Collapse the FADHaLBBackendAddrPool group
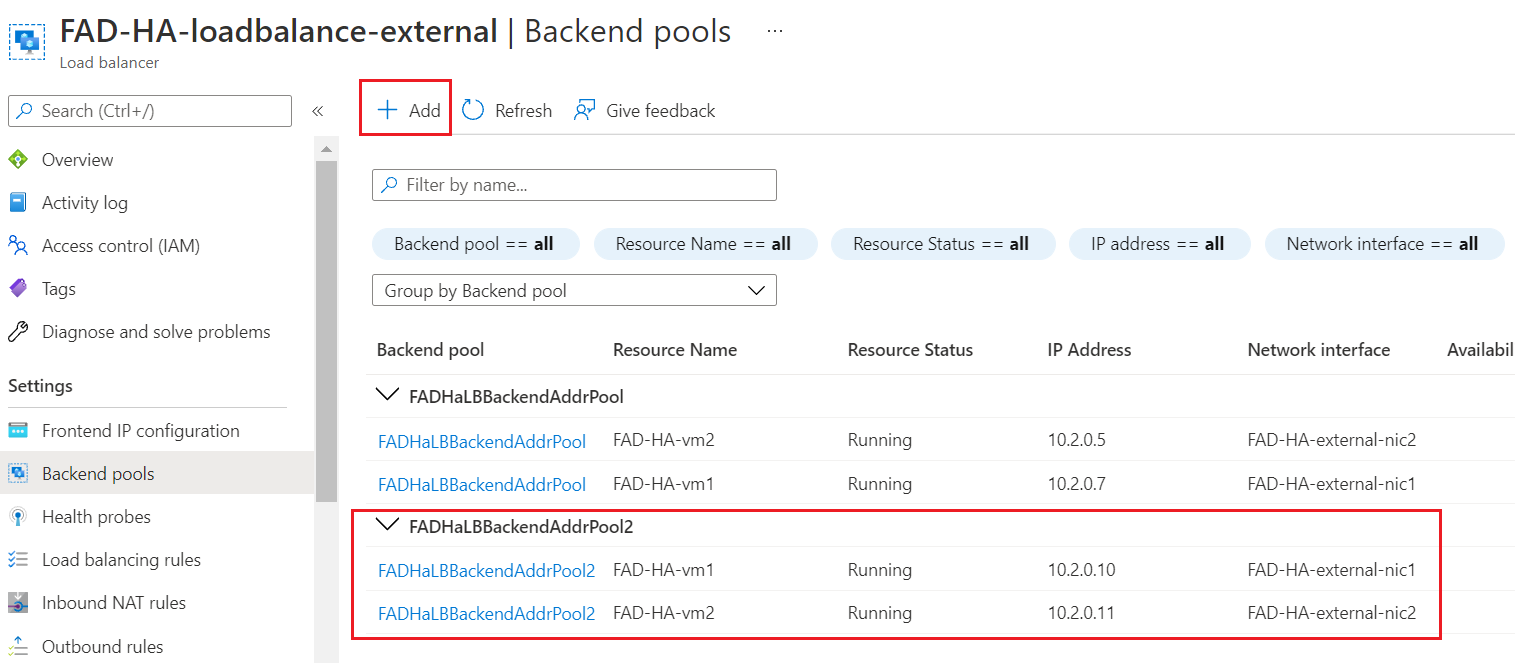The height and width of the screenshot is (663, 1515). point(388,395)
